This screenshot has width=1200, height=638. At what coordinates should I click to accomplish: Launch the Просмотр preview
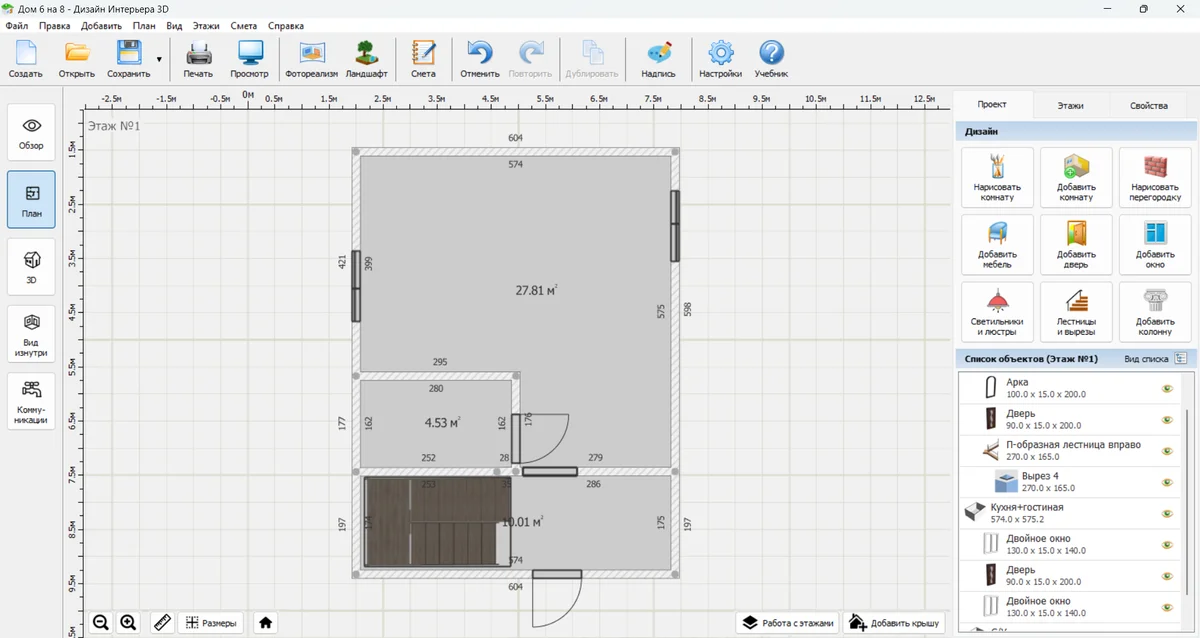[249, 60]
